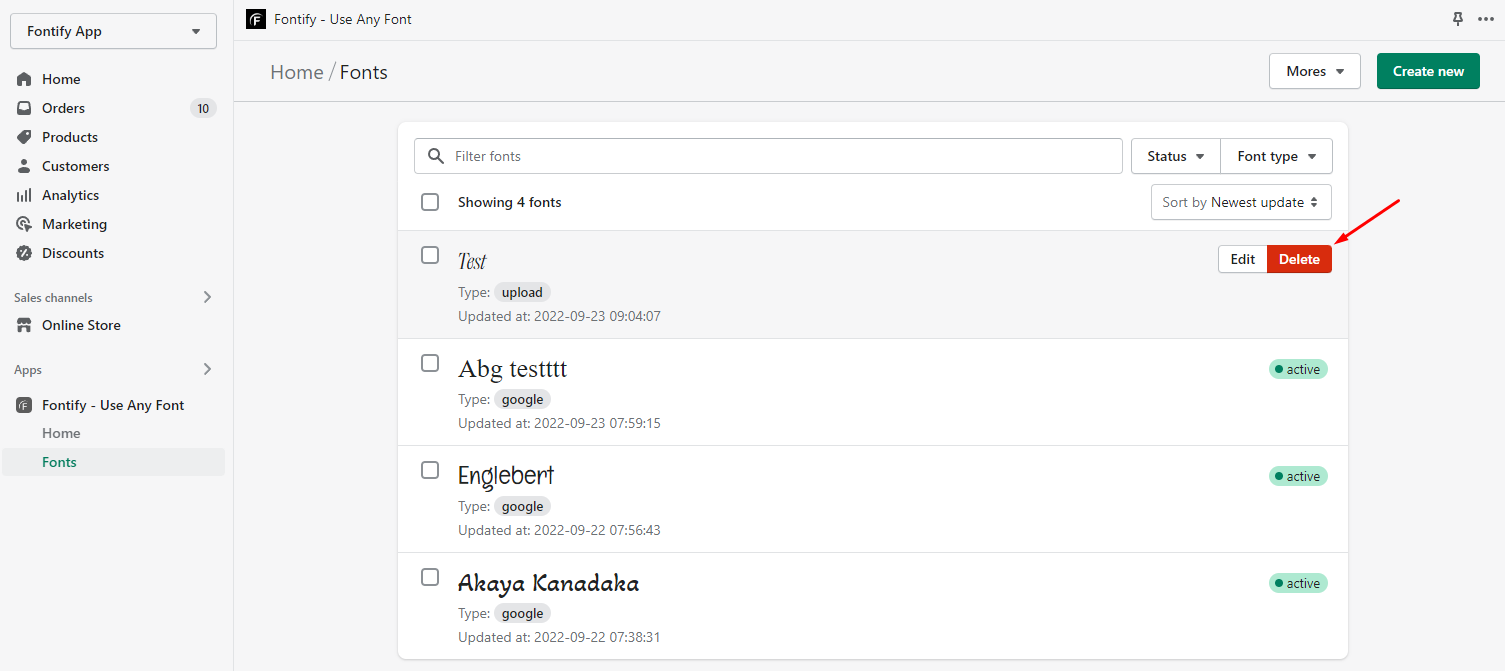1505x671 pixels.
Task: Select the Englebert font checkbox
Action: tap(430, 470)
